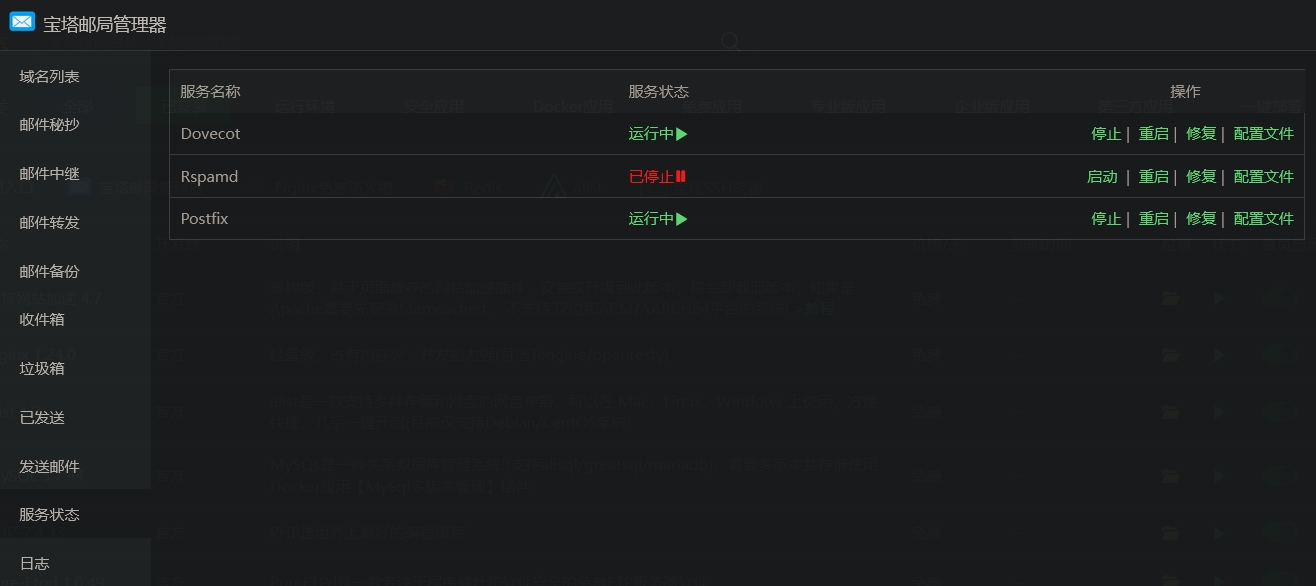The height and width of the screenshot is (586, 1316).
Task: Restart the Postfix service
Action: pyautogui.click(x=1153, y=219)
